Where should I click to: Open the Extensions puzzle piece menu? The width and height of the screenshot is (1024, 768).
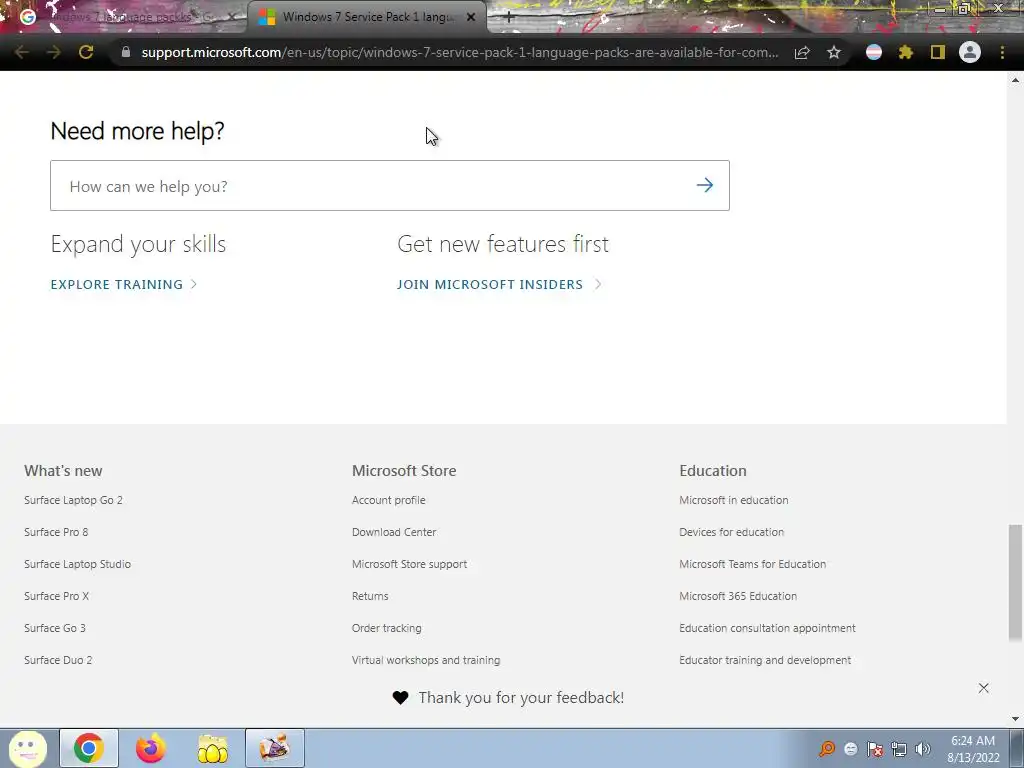[906, 52]
